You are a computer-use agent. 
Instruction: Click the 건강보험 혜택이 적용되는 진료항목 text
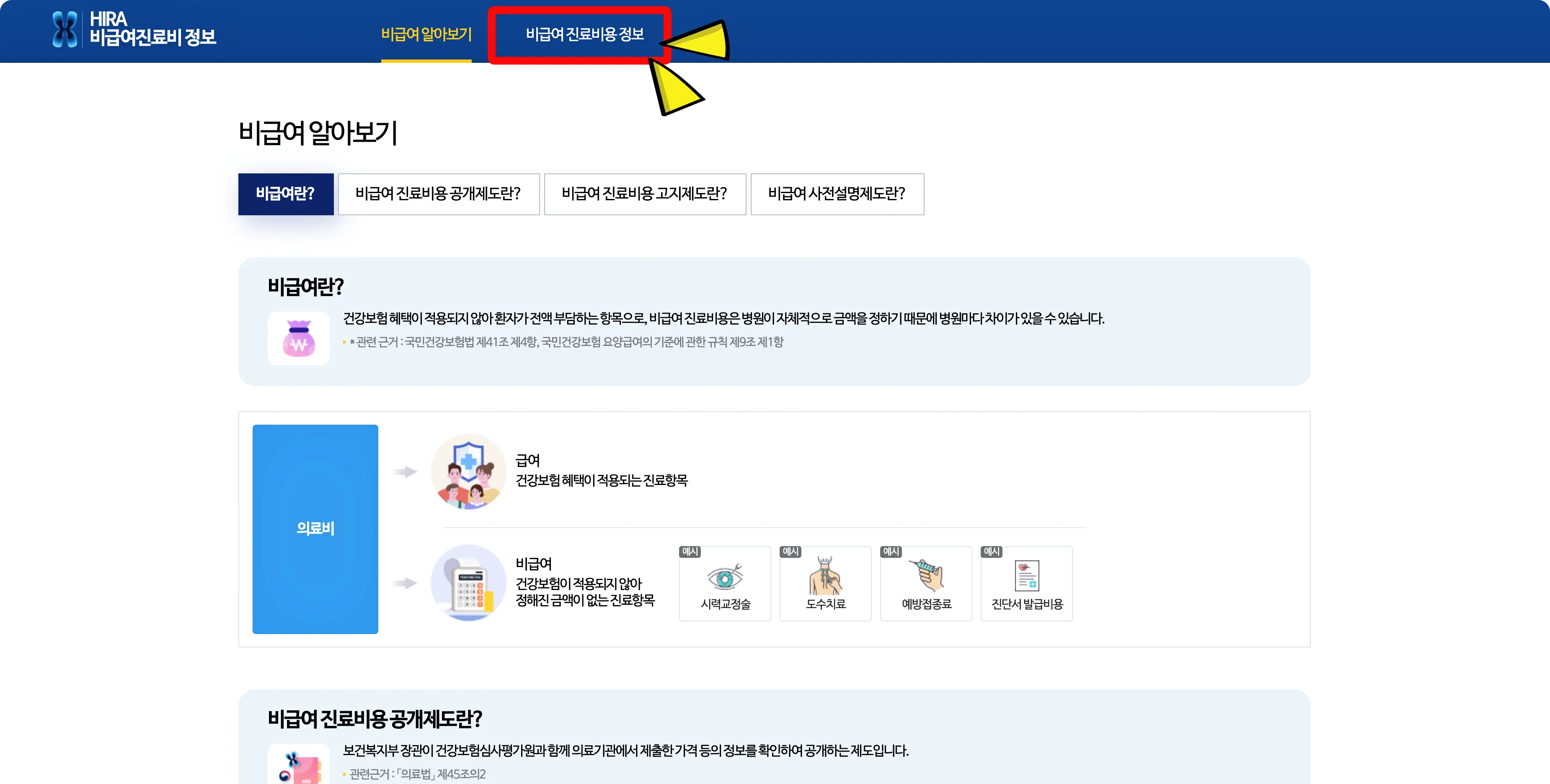point(602,480)
